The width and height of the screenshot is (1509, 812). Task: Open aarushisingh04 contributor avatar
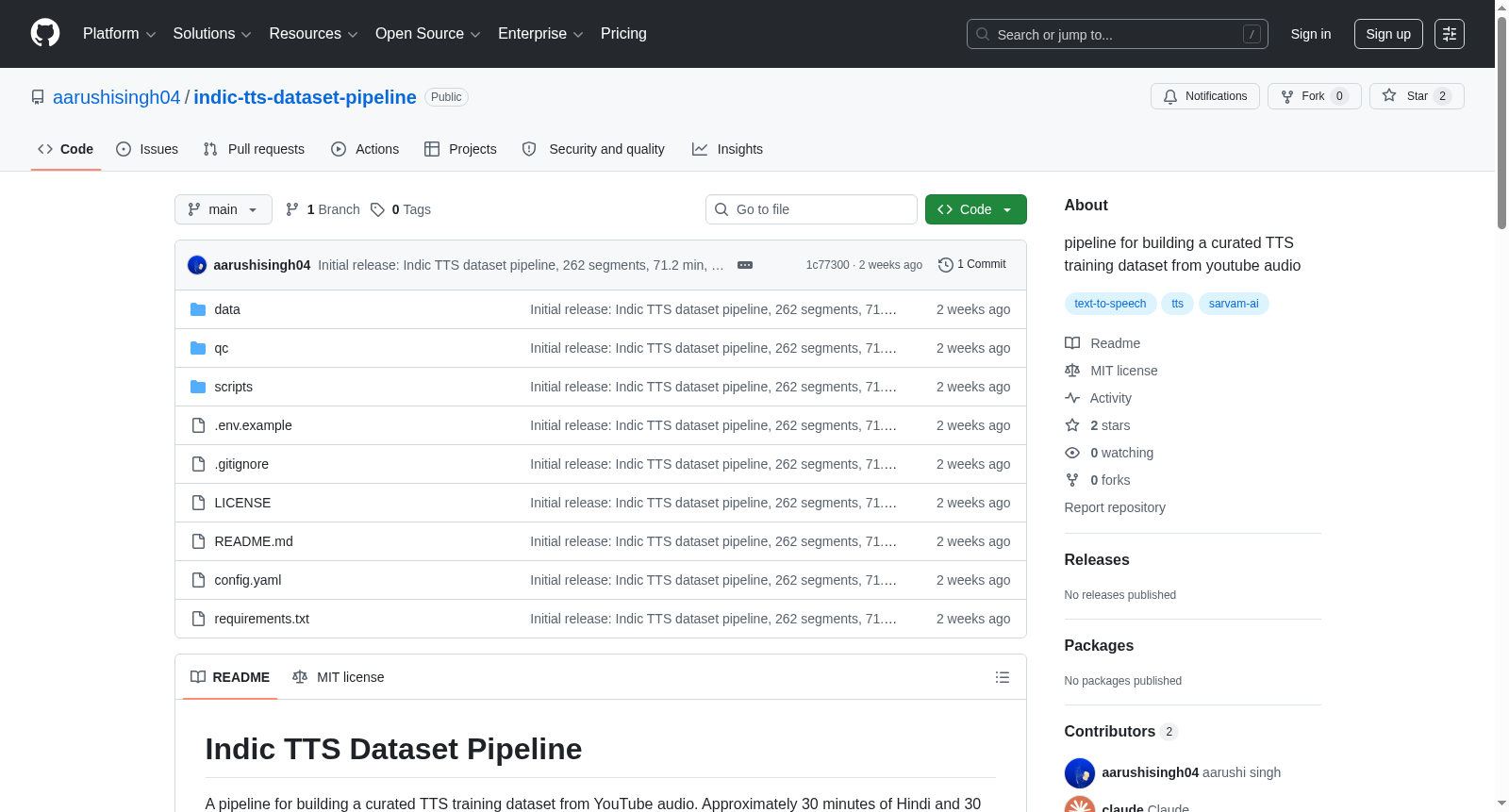[1079, 772]
